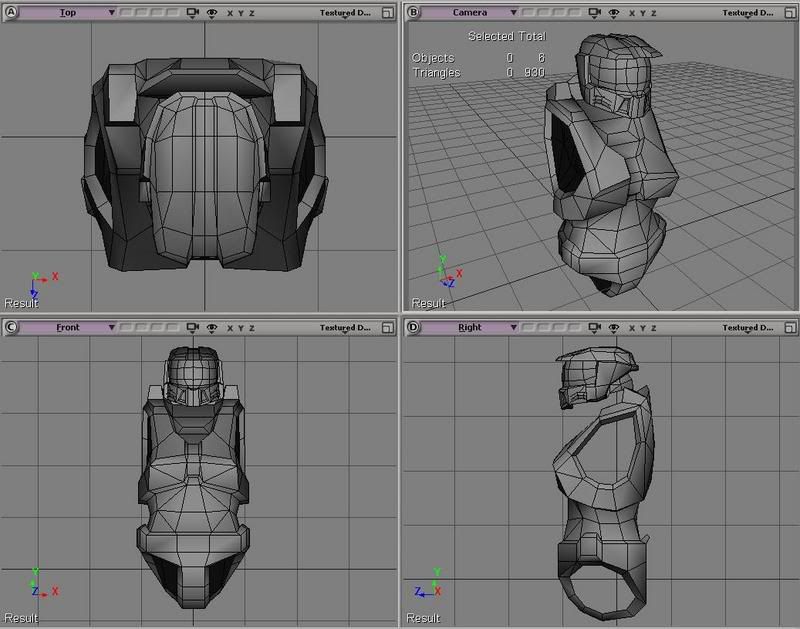Click the Z axis button in Camera viewport
Image resolution: width=800 pixels, height=629 pixels.
click(x=654, y=13)
